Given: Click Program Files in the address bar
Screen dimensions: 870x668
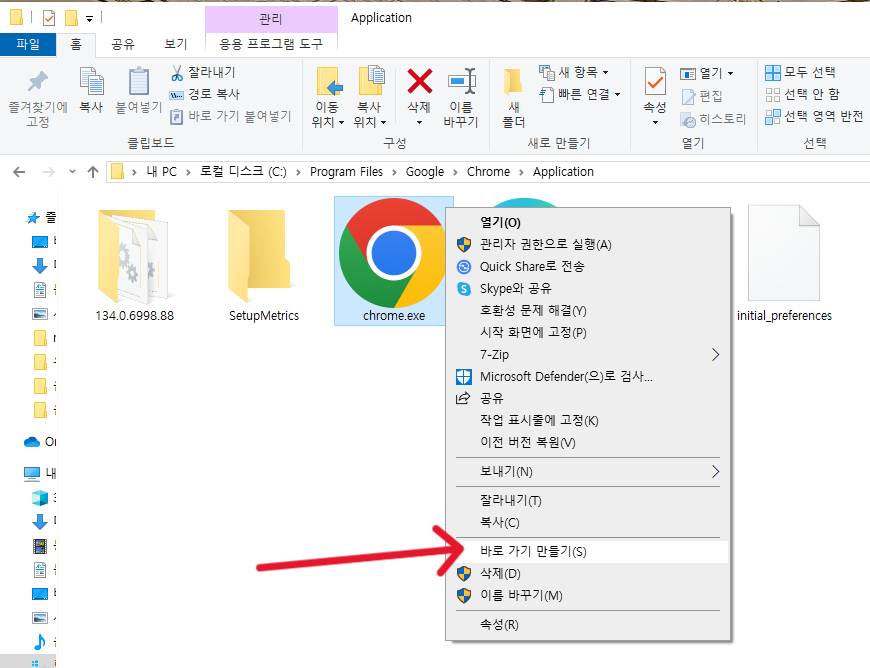Looking at the screenshot, I should tap(346, 172).
